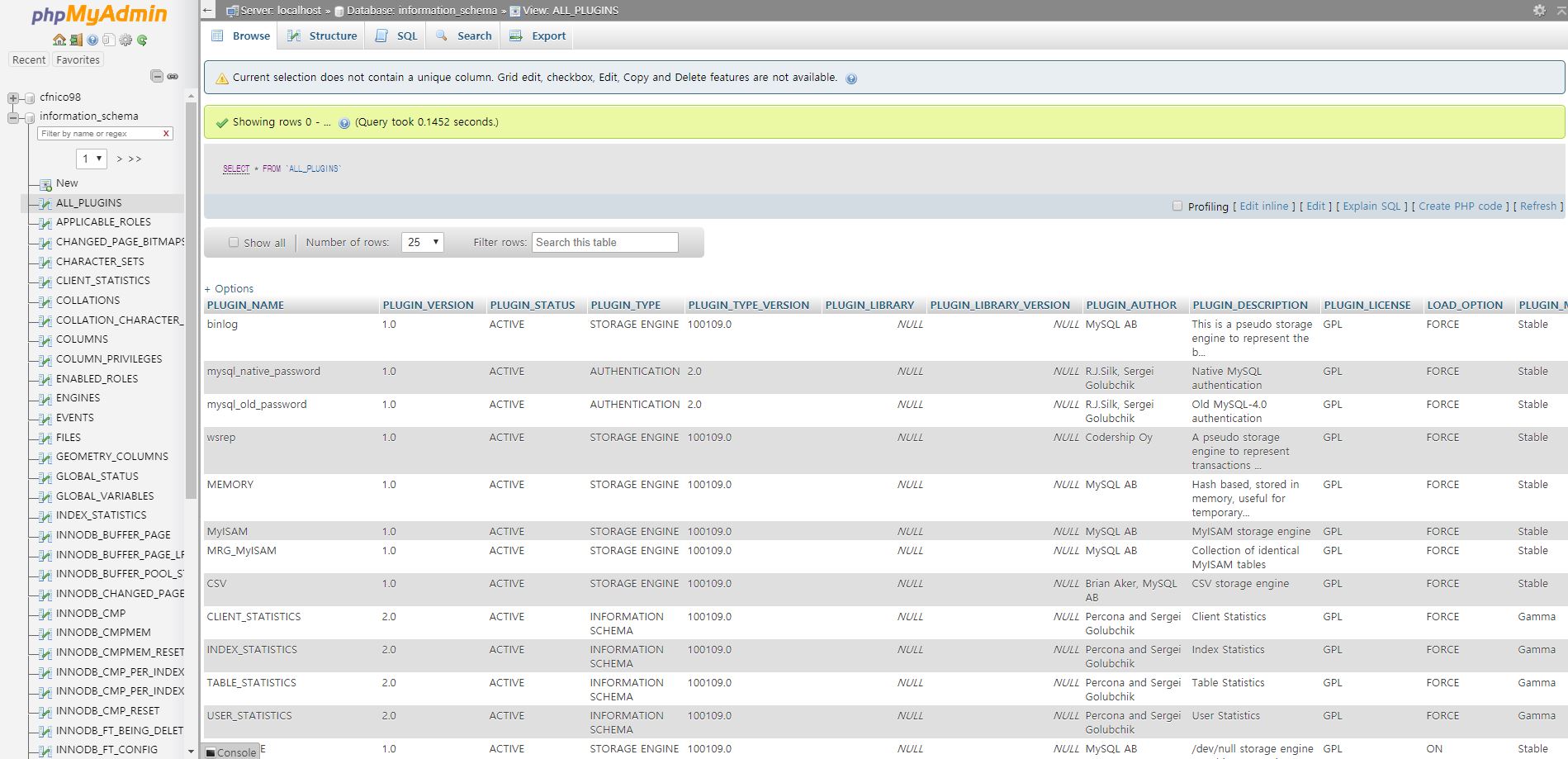Click the log out door icon
The height and width of the screenshot is (759, 1568).
[x=75, y=40]
